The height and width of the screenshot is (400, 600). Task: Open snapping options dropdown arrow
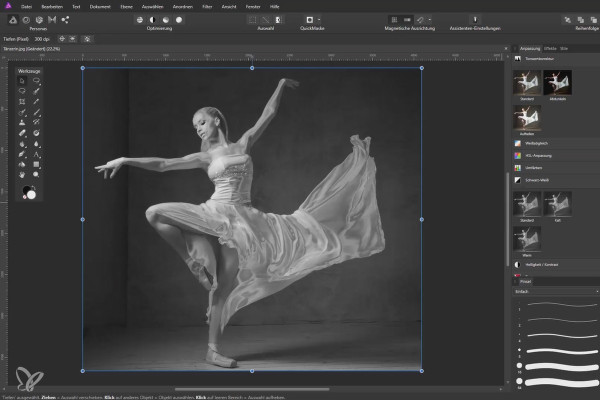(430, 20)
